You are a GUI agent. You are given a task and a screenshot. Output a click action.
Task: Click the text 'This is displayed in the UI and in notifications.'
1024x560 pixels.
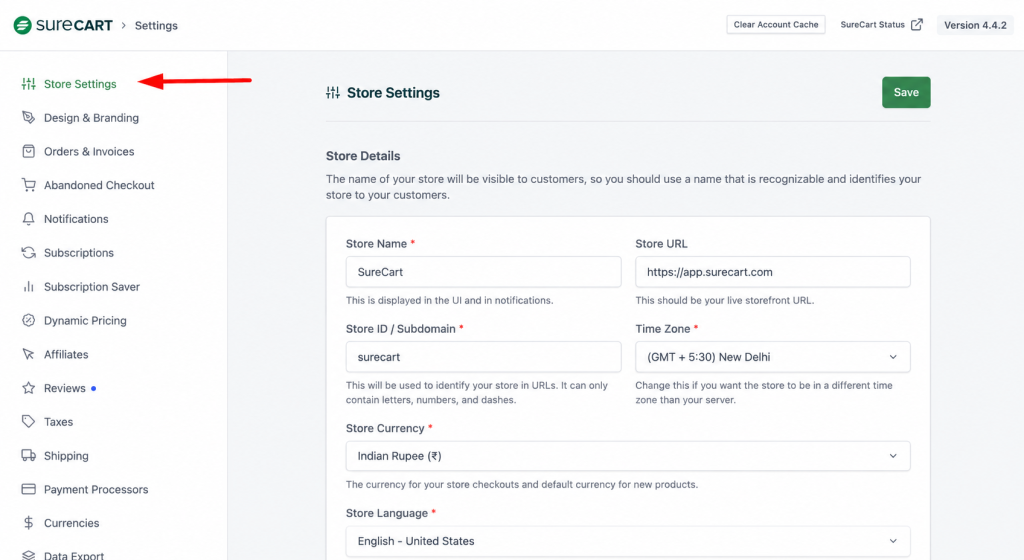coord(449,300)
